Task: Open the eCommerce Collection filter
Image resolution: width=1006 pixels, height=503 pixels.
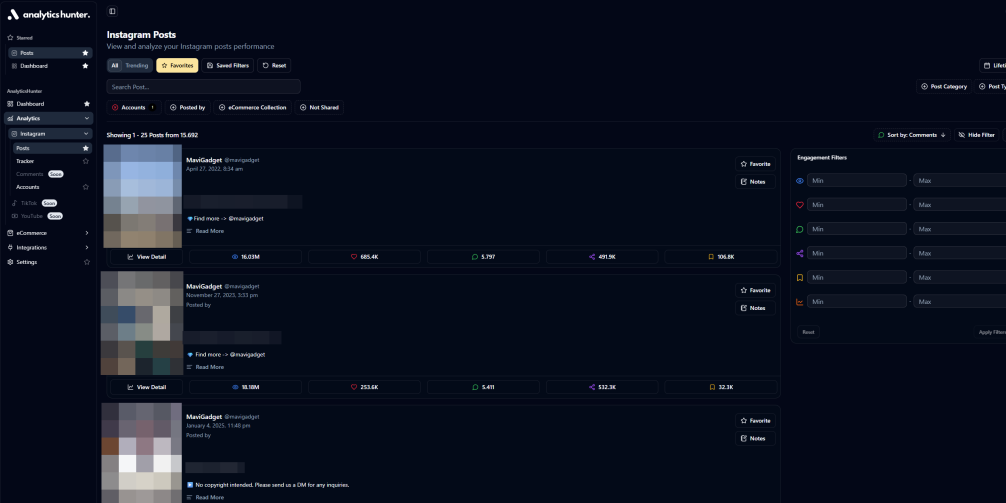Action: tap(253, 108)
